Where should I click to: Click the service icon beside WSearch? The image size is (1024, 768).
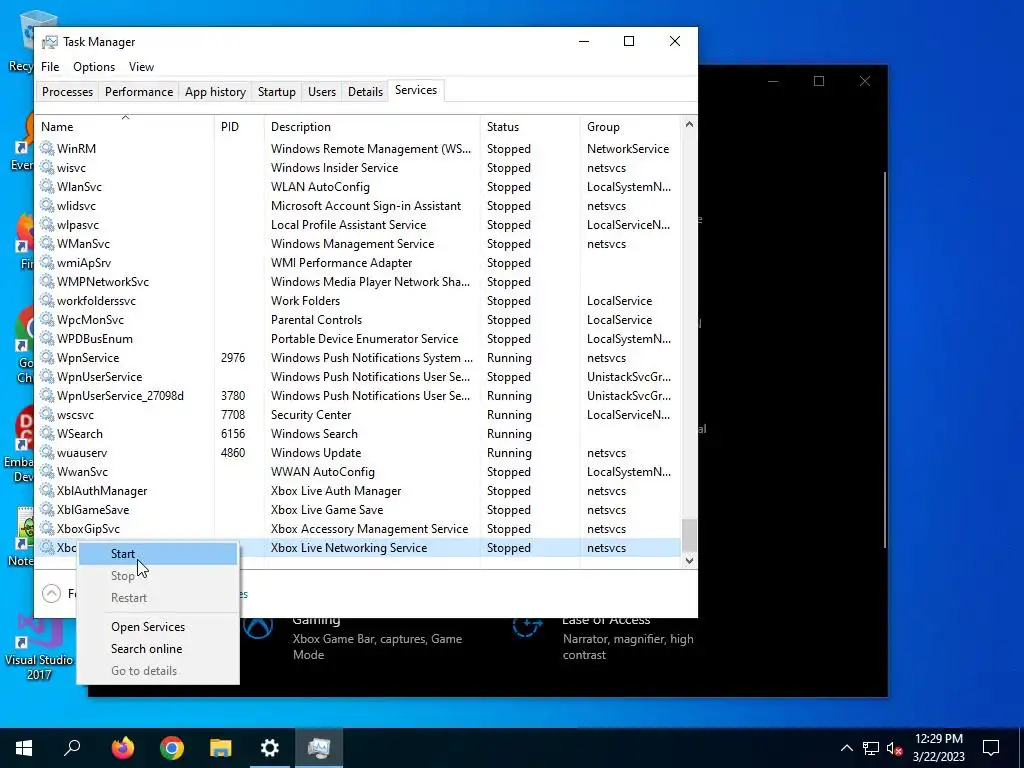tap(47, 433)
